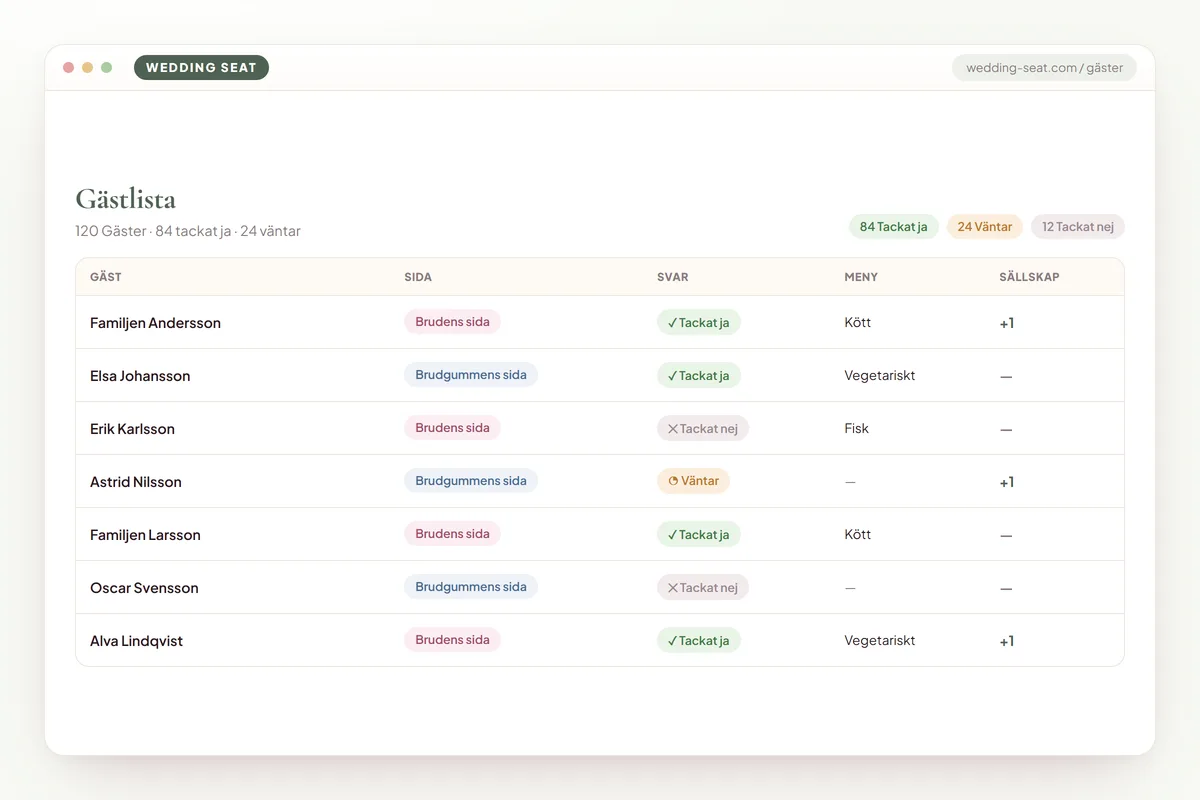Click Fisk menu cell for Erik Karlsson
Screen dimensions: 1200x800
pyautogui.click(x=857, y=428)
